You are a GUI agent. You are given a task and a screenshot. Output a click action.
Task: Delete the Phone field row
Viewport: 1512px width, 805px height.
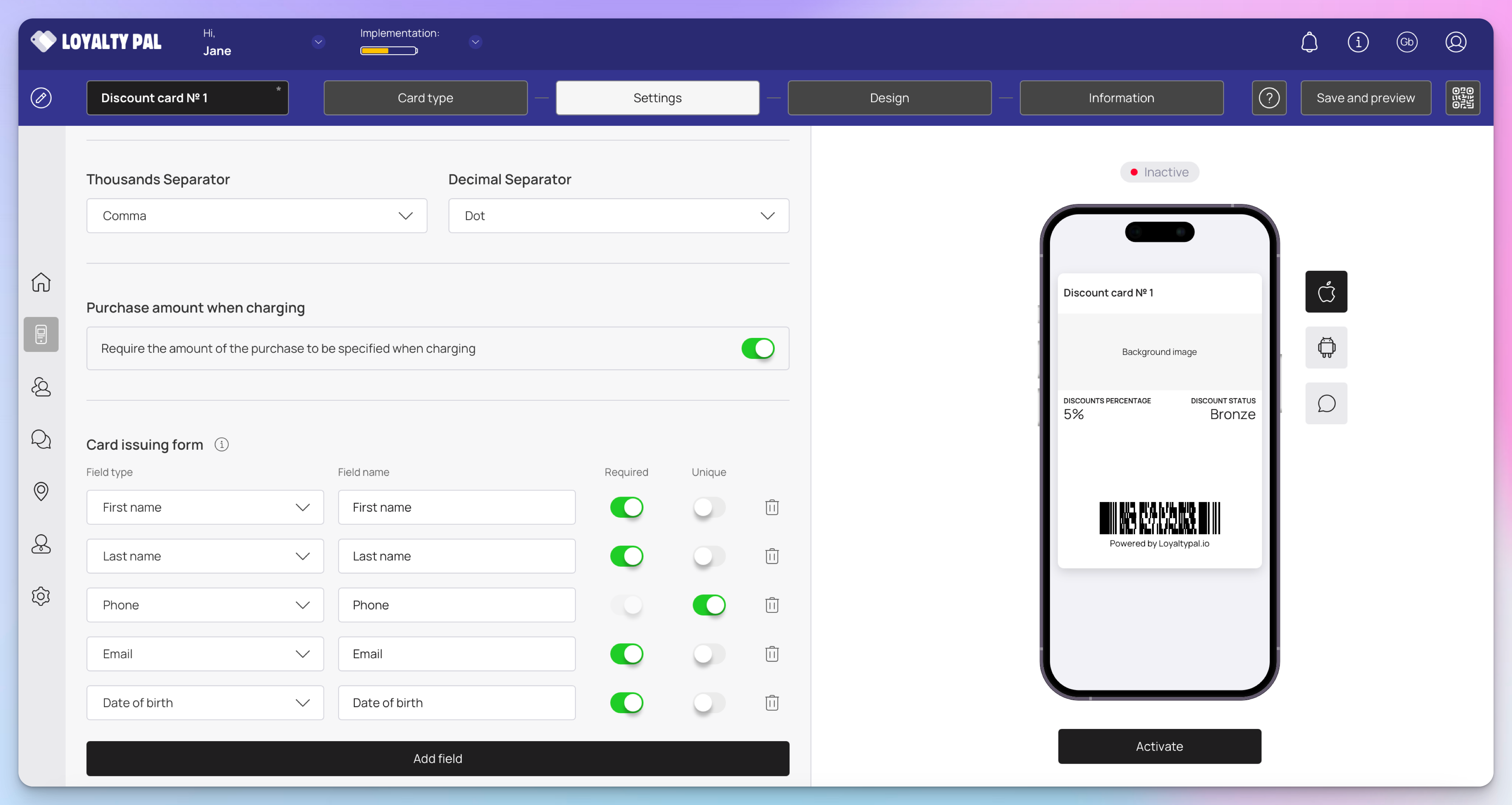pyautogui.click(x=772, y=605)
